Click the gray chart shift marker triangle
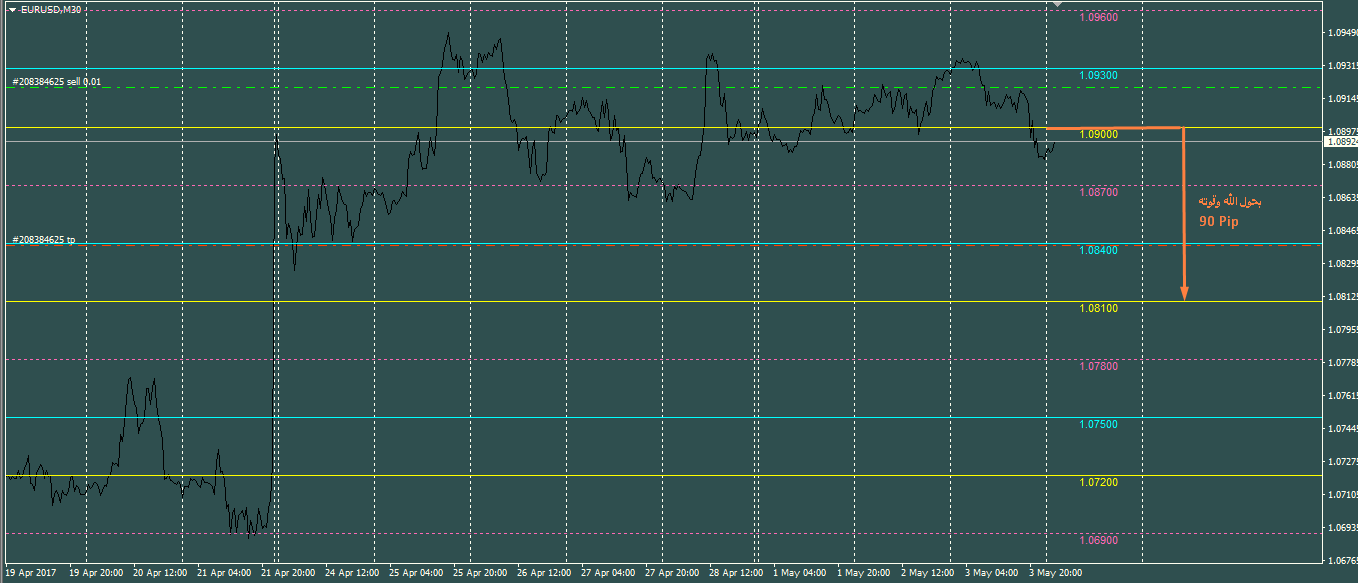Viewport: 1358px width, 583px height. click(1058, 5)
